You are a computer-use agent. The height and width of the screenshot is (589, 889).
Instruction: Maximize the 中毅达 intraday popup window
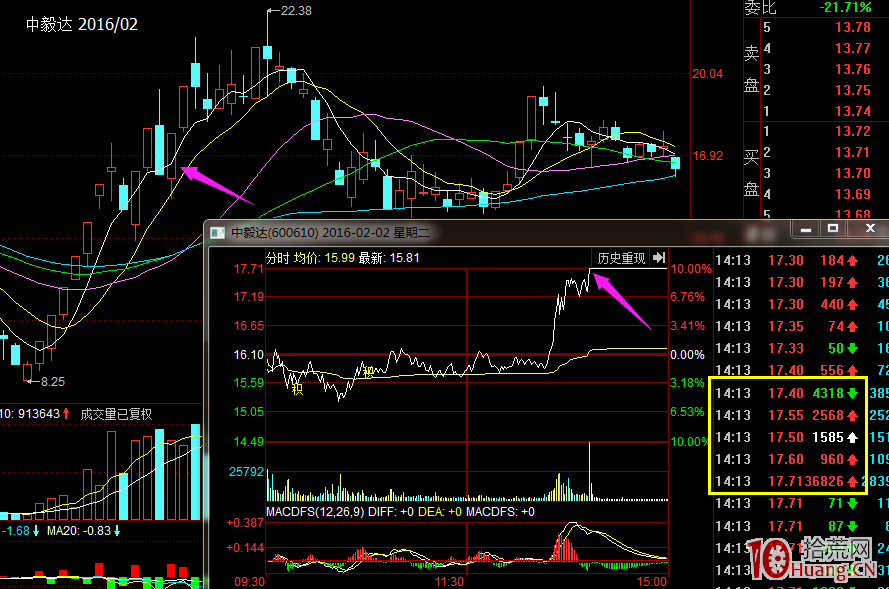pos(832,230)
